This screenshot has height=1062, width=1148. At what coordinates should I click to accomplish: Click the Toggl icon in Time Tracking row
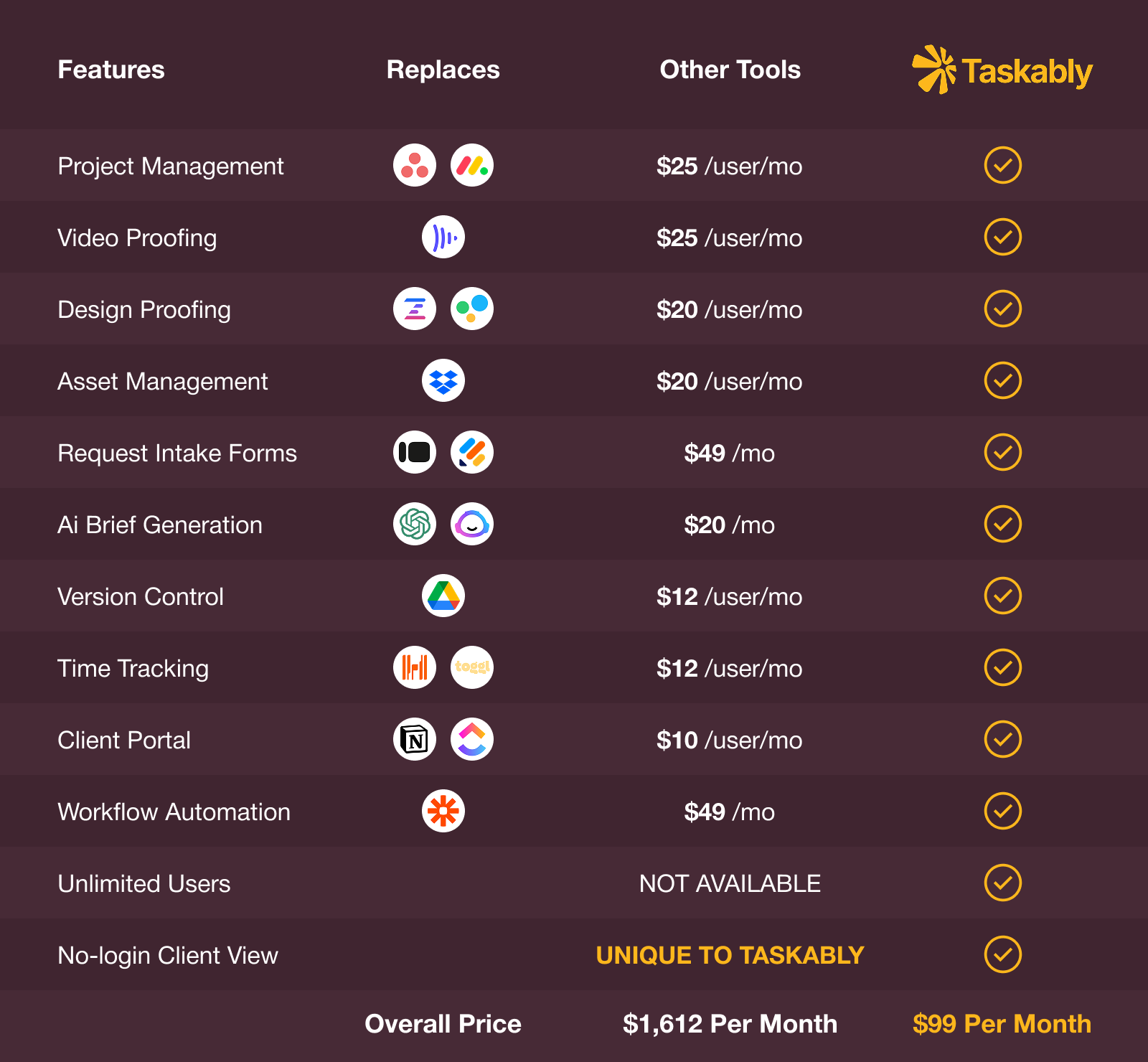472,667
